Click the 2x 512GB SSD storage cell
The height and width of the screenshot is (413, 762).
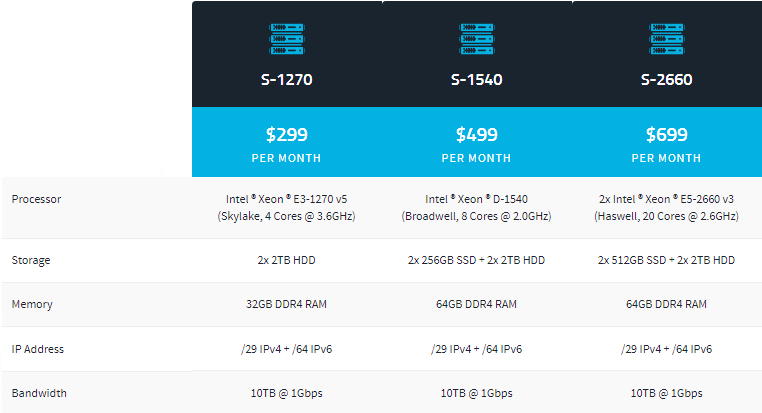click(666, 260)
